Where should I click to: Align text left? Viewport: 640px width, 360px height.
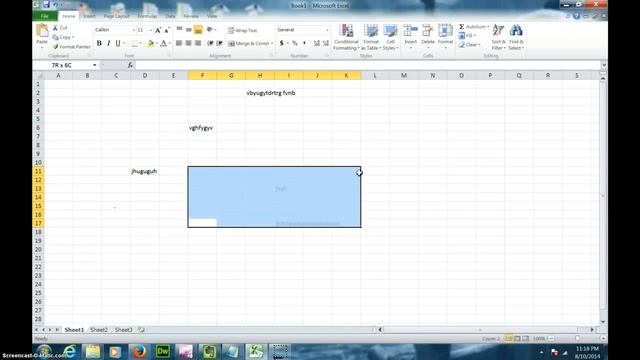pos(179,43)
